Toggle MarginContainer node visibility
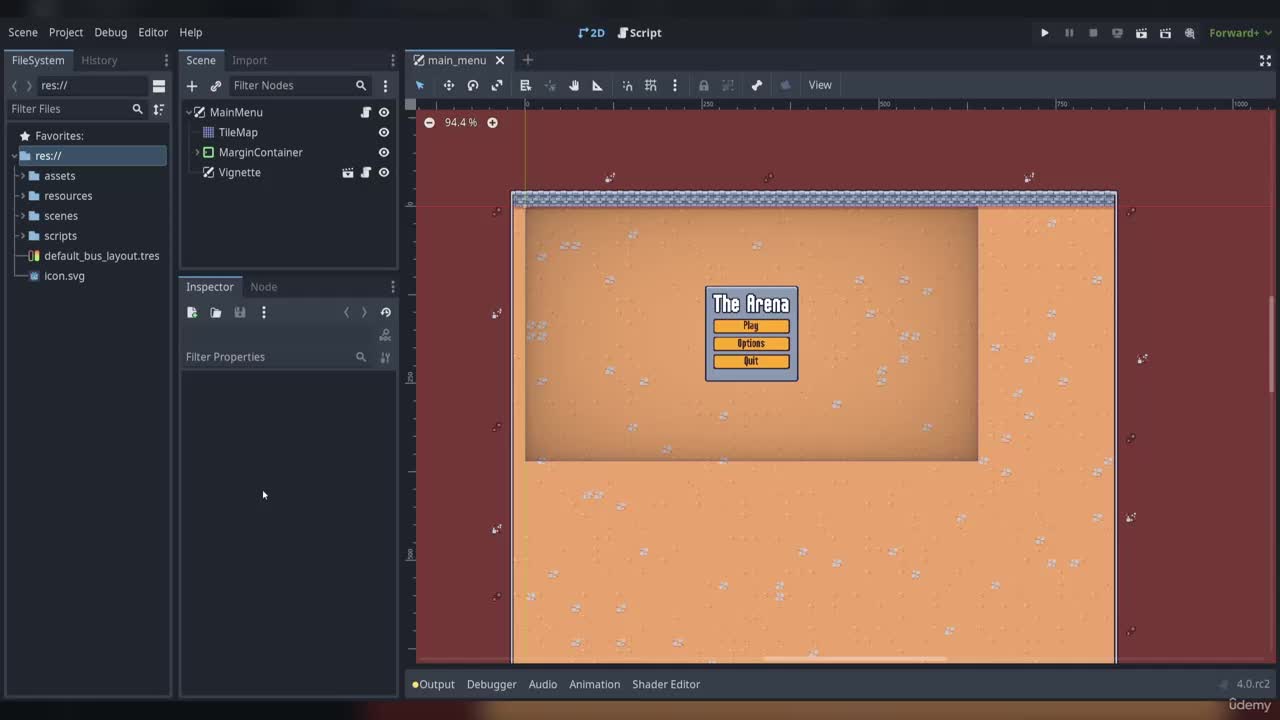Viewport: 1280px width, 720px height. pyautogui.click(x=384, y=153)
